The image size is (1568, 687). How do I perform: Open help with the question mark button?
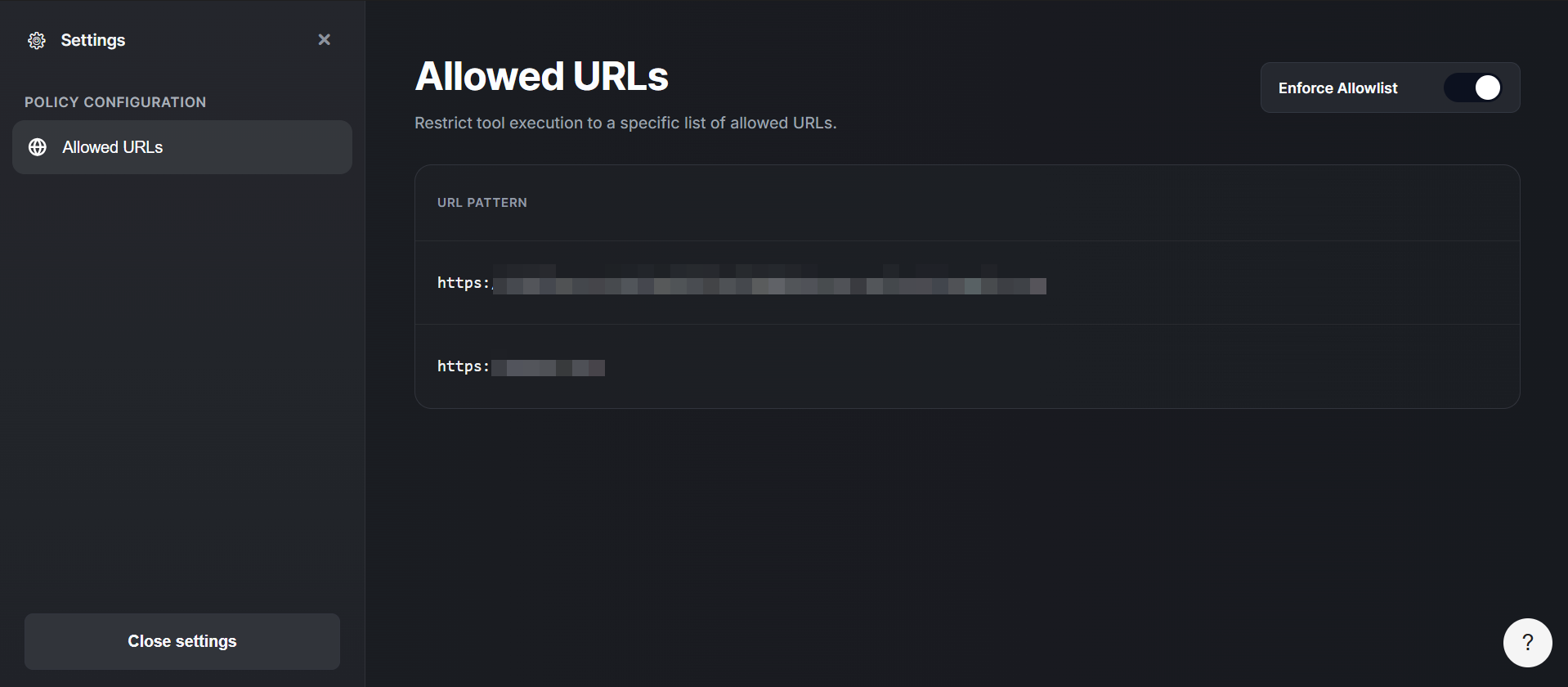click(x=1527, y=643)
